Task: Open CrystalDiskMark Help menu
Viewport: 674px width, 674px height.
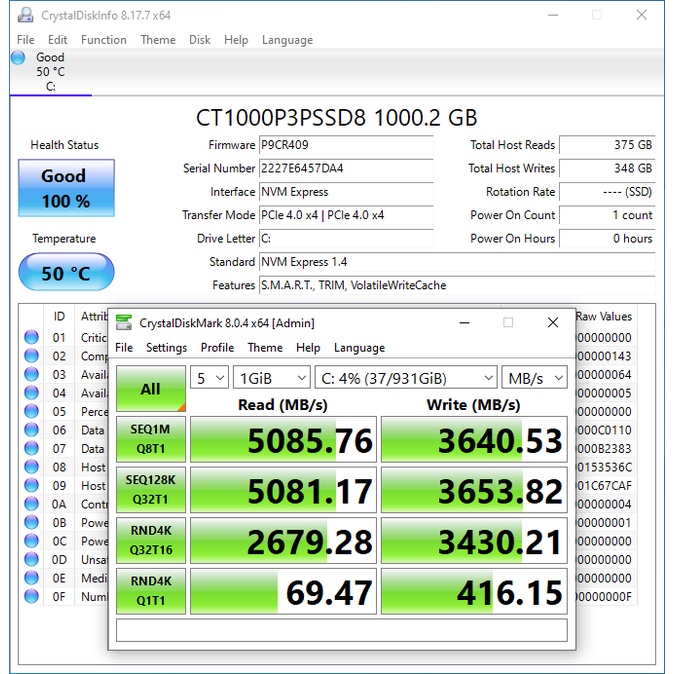Action: [308, 347]
